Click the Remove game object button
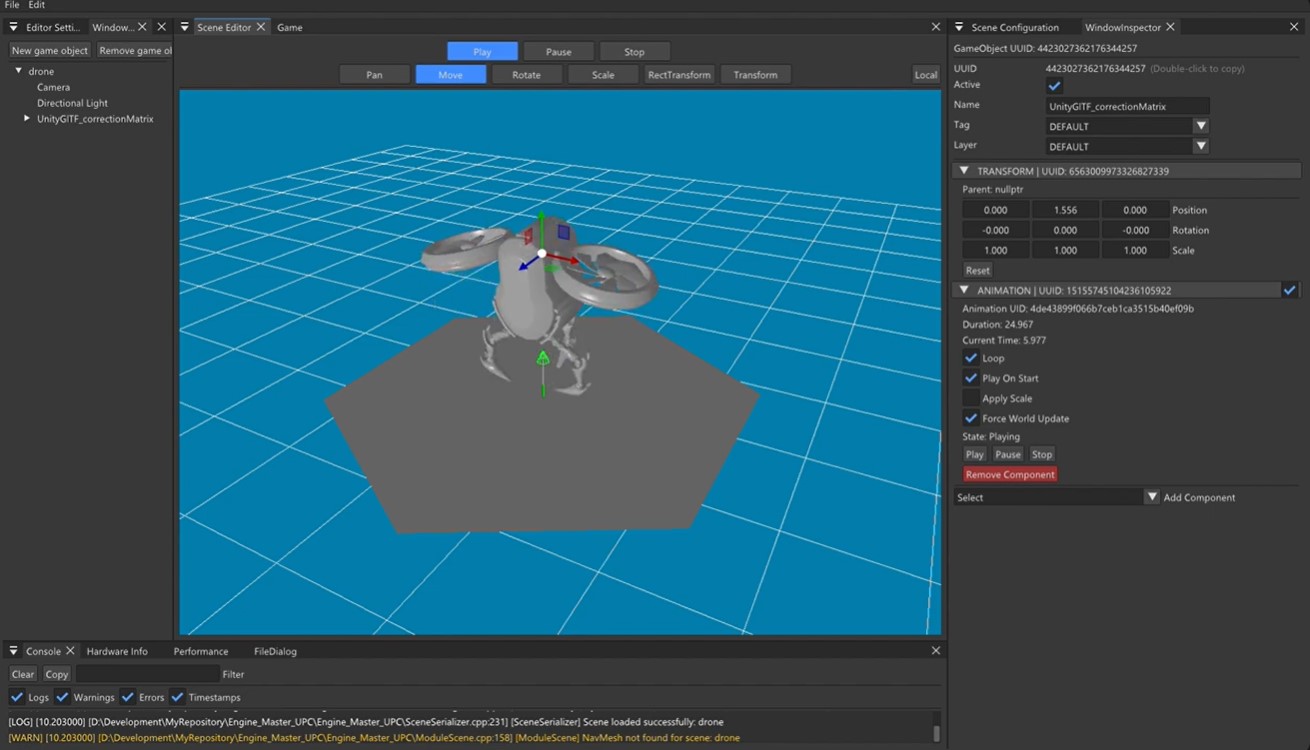 tap(135, 50)
